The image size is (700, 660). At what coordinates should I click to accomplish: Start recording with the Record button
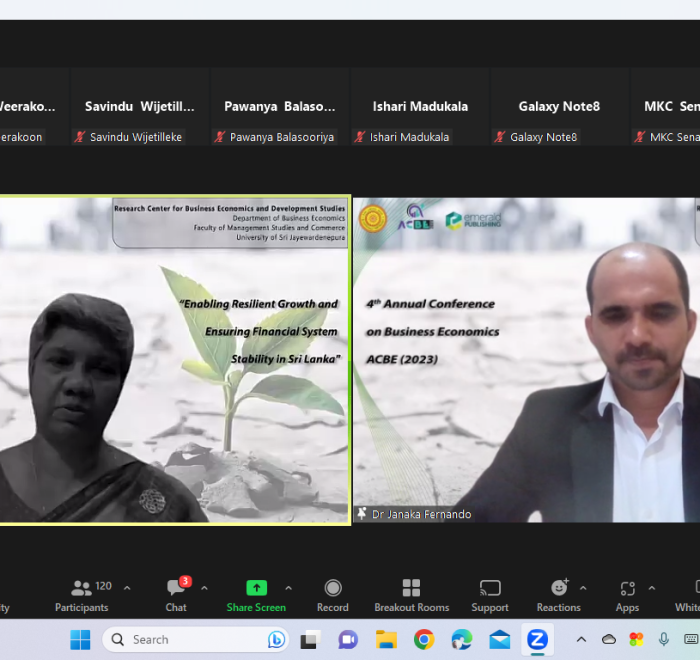333,595
